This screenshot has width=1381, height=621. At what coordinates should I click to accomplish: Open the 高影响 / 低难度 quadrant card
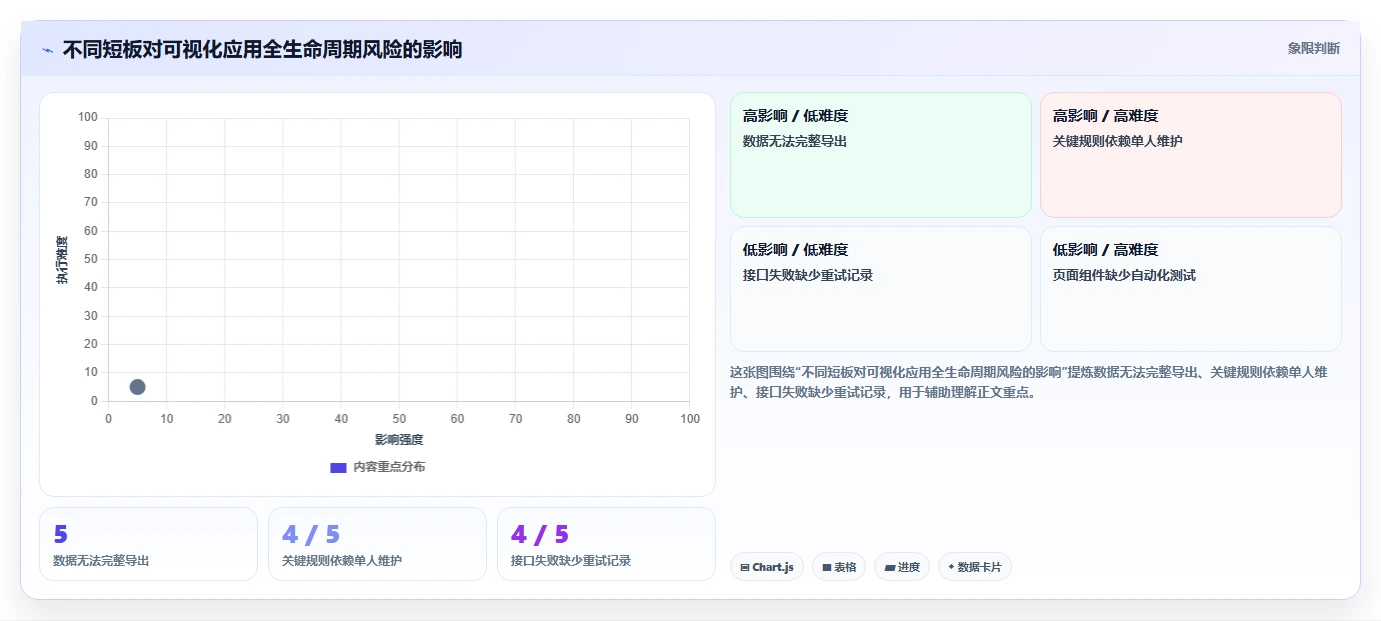[880, 155]
